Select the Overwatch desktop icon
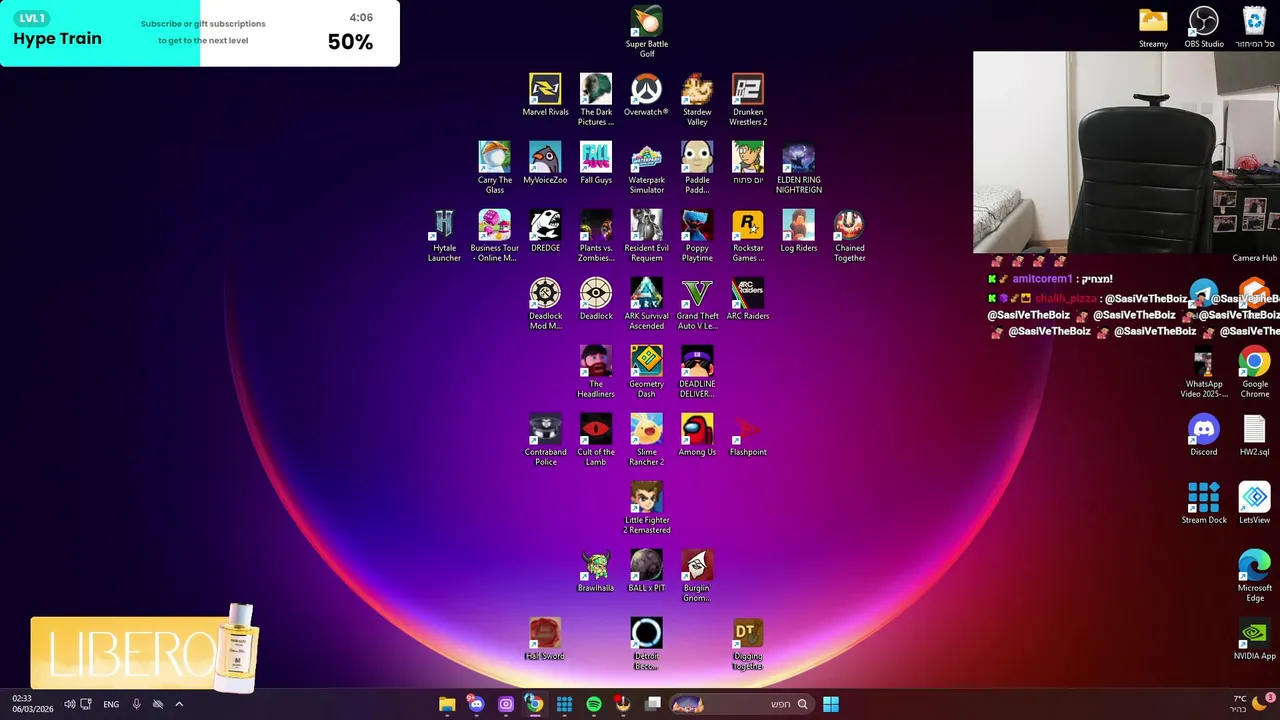This screenshot has width=1280, height=720. click(646, 95)
